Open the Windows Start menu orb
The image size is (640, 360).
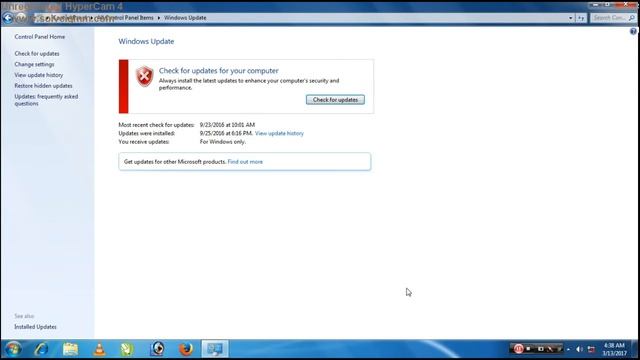click(13, 349)
